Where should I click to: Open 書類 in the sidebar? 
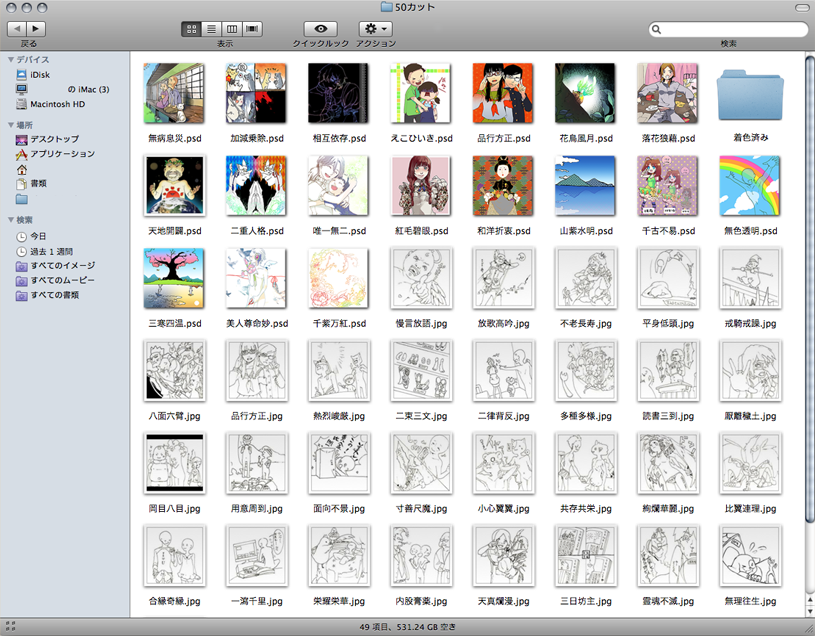click(x=31, y=183)
